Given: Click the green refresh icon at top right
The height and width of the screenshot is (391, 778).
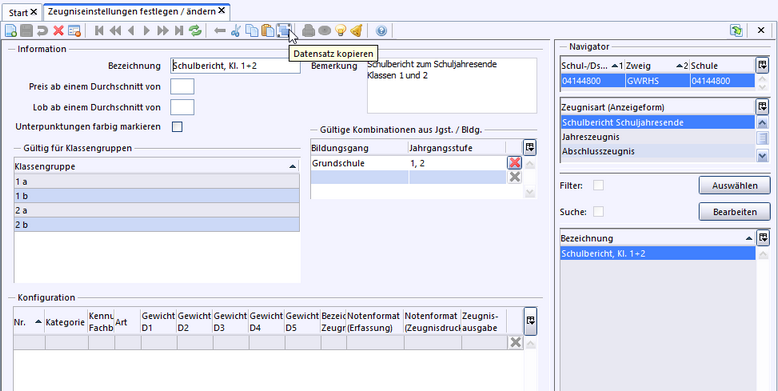Looking at the screenshot, I should 736,30.
